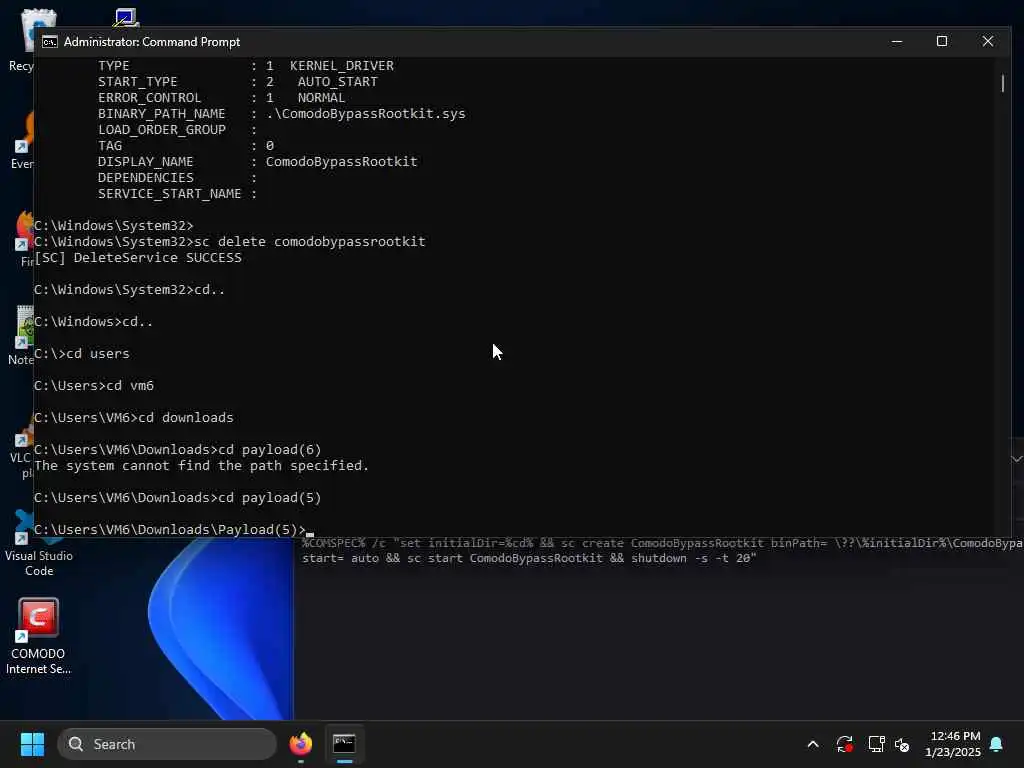Image resolution: width=1024 pixels, height=768 pixels.
Task: Click background window %COMSPEC% command text
Action: coord(662,543)
